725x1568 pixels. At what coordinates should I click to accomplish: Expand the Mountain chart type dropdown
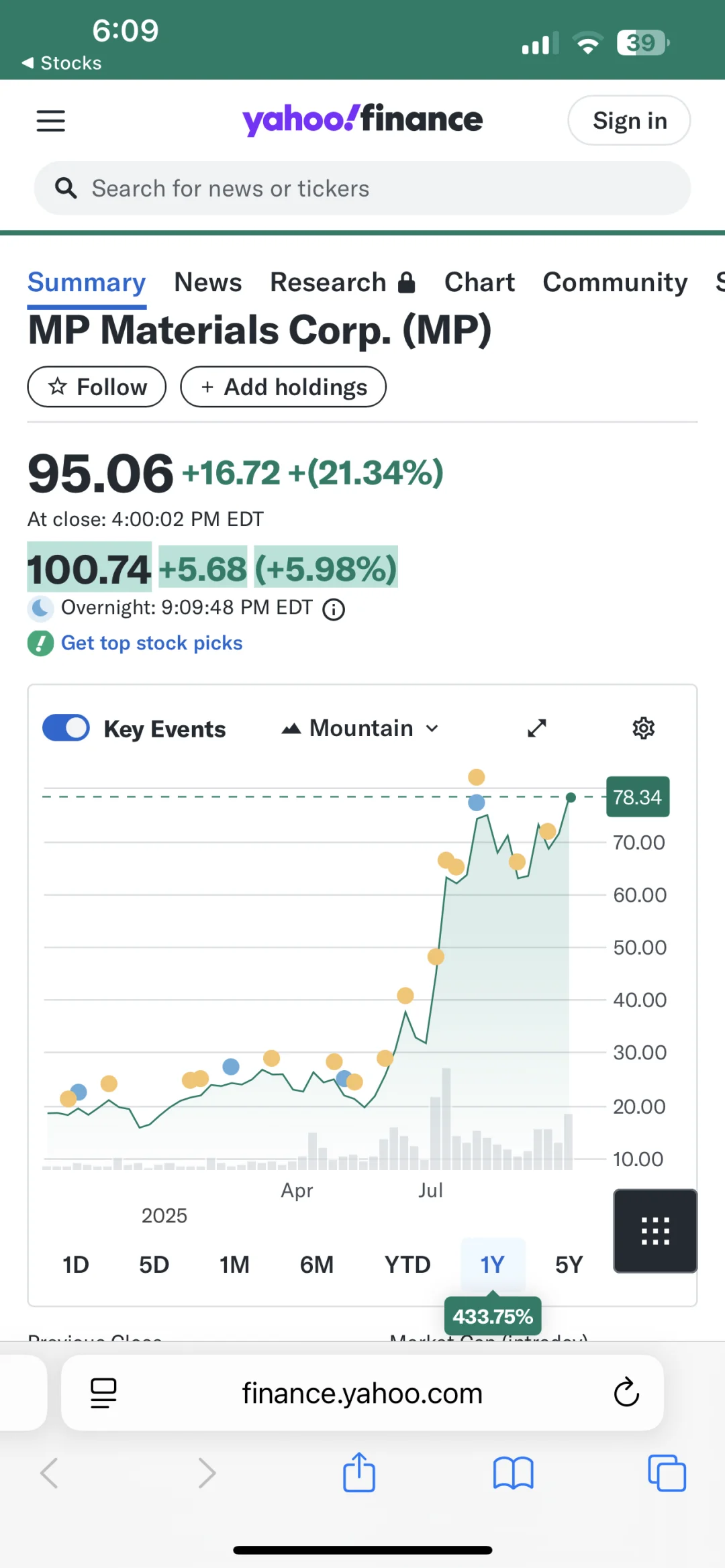360,728
